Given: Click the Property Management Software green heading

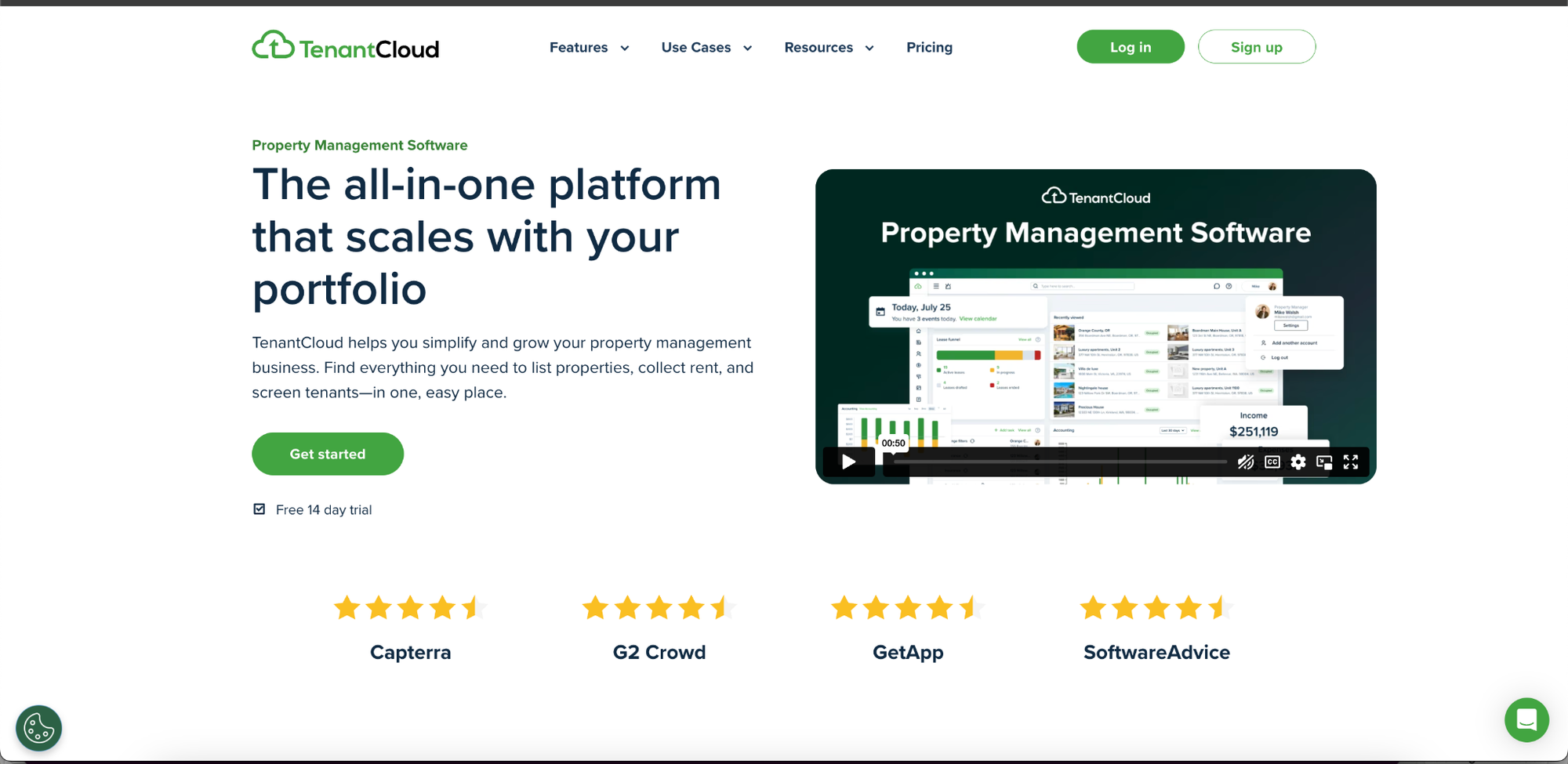Looking at the screenshot, I should coord(360,145).
